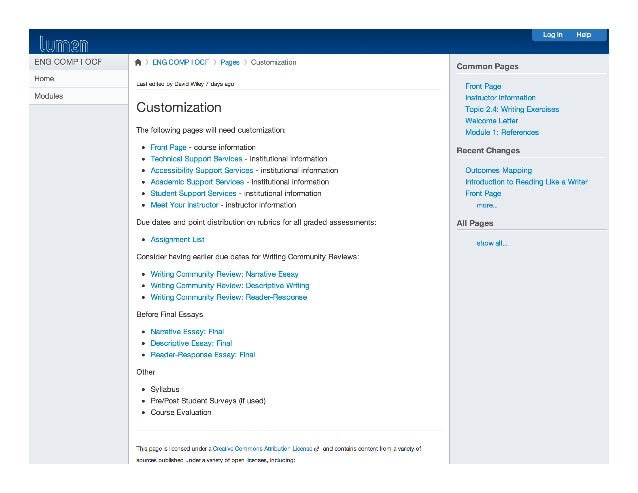Image resolution: width=638 pixels, height=493 pixels.
Task: Open Module 1: References link
Action: [x=502, y=132]
